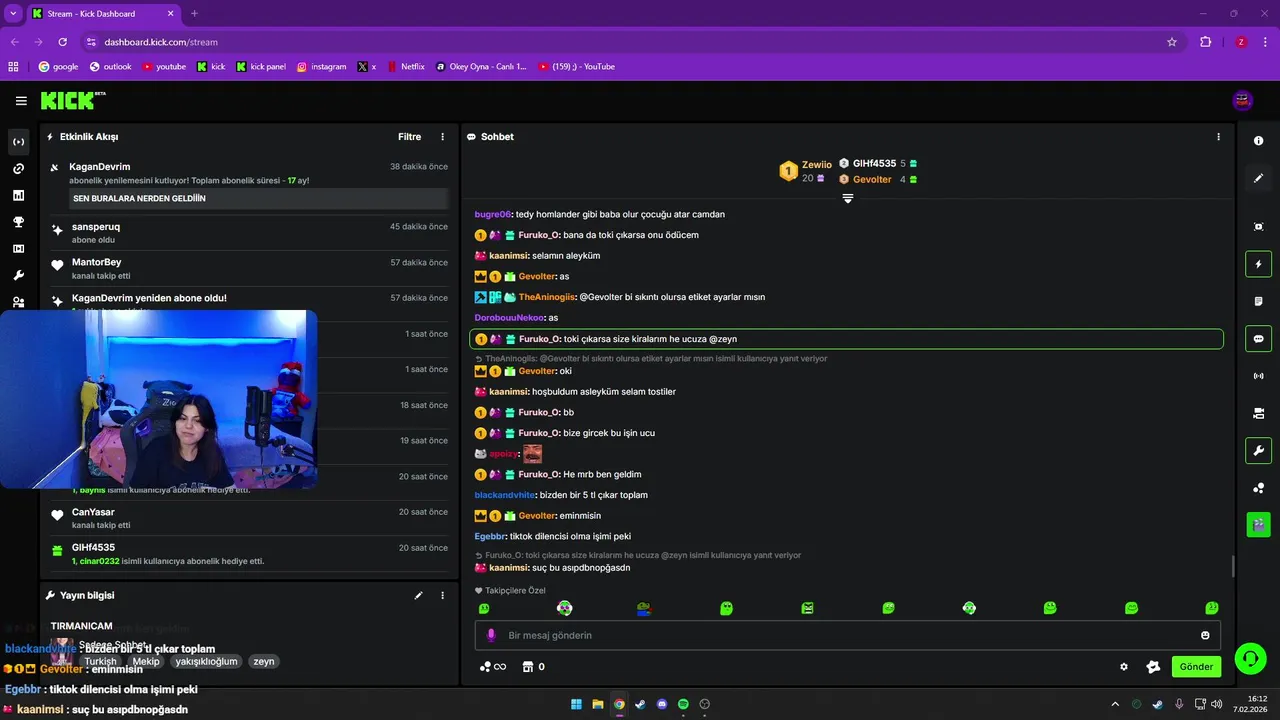Viewport: 1280px width, 720px height.
Task: Open the chain-link icon in left sidebar
Action: tap(18, 169)
